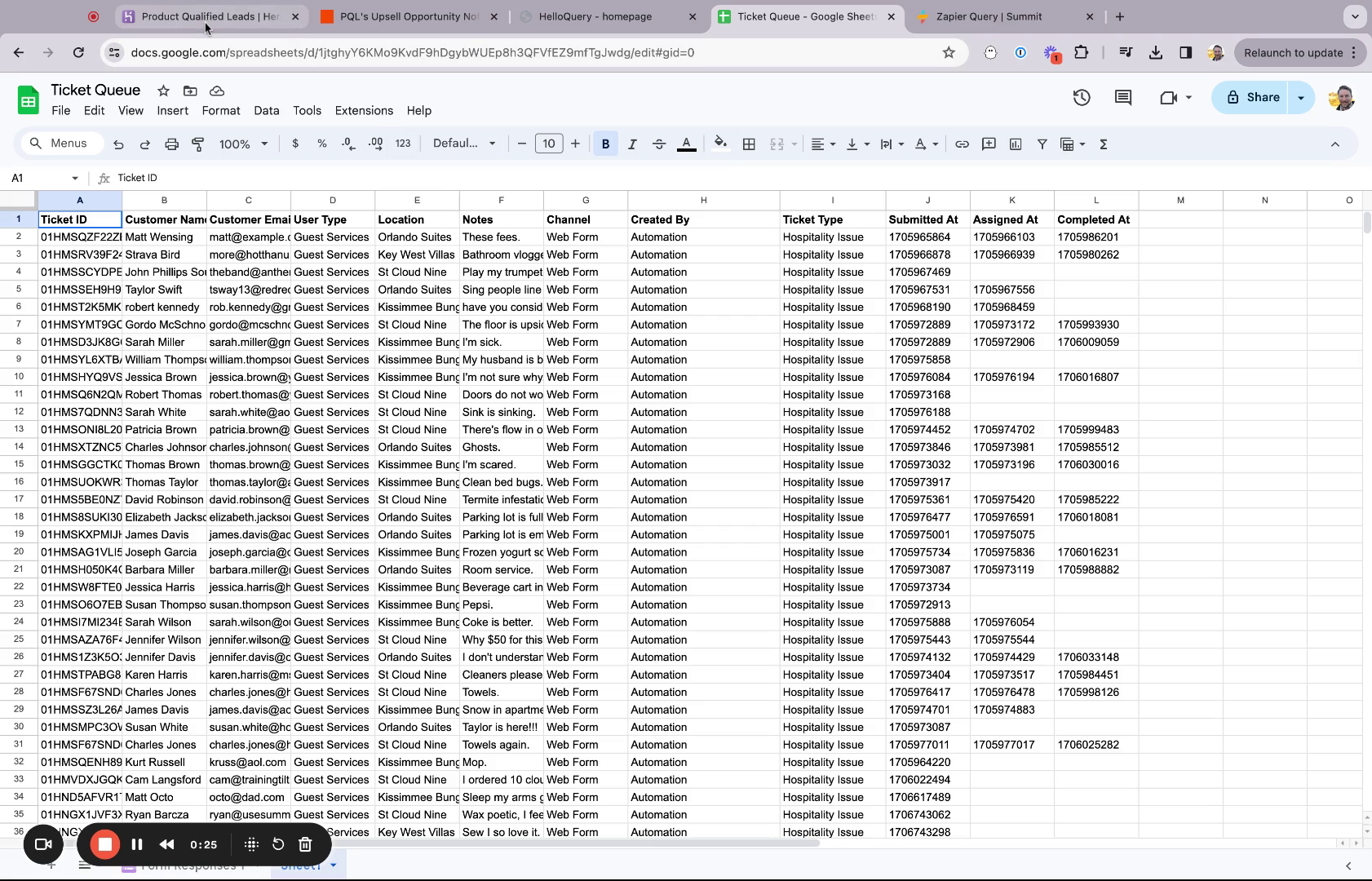Open version history clock icon
This screenshot has width=1372, height=881.
click(x=1082, y=97)
